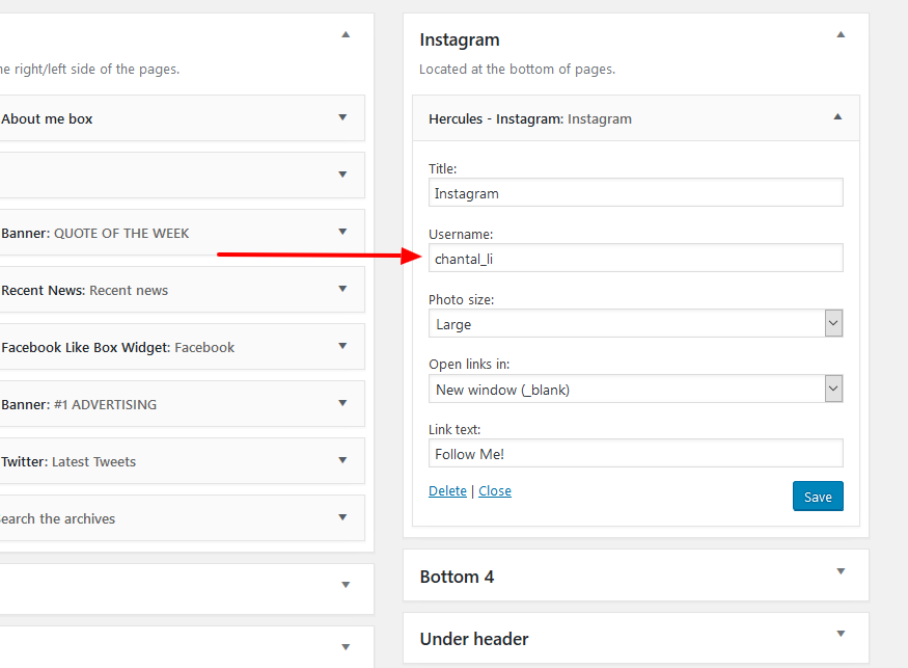Expand Facebook Like Box Widget arrow
The height and width of the screenshot is (668, 908).
(x=342, y=346)
